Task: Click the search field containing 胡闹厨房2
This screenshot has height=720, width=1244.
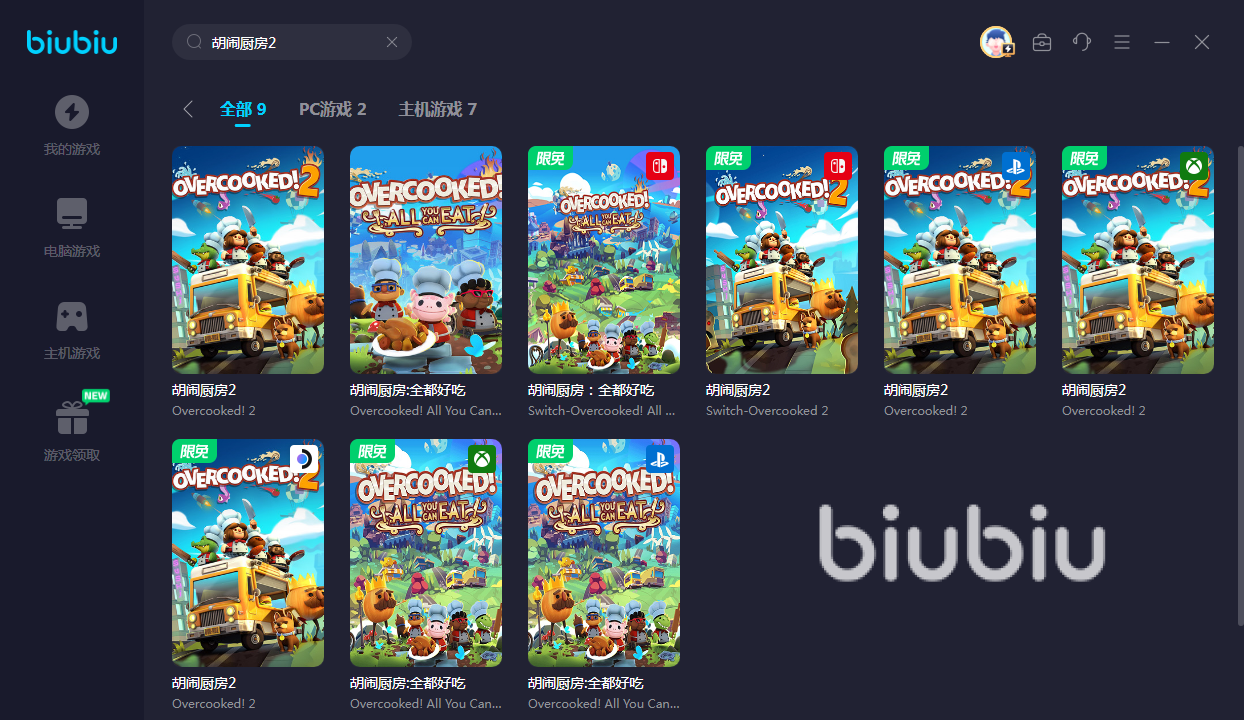Action: tap(292, 42)
